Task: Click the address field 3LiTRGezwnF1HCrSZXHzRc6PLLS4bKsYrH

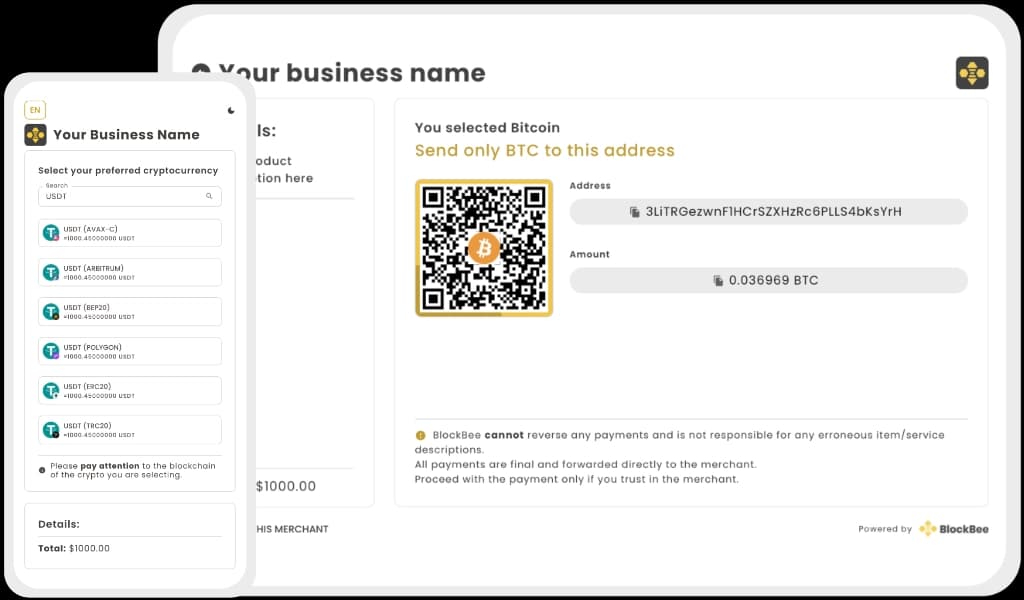Action: point(769,212)
